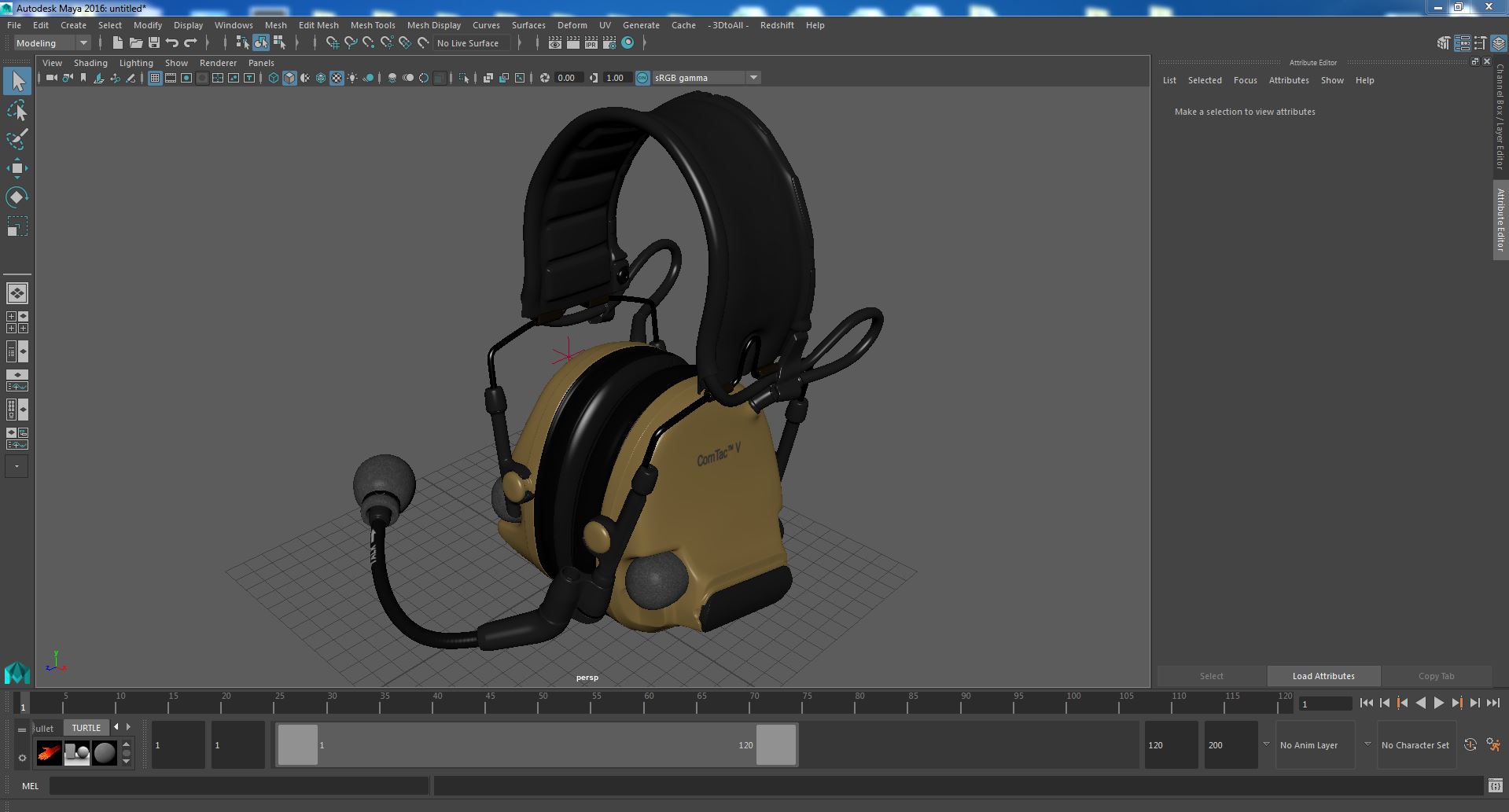Viewport: 1509px width, 812px height.
Task: Activate the Rotate tool
Action: click(x=17, y=197)
